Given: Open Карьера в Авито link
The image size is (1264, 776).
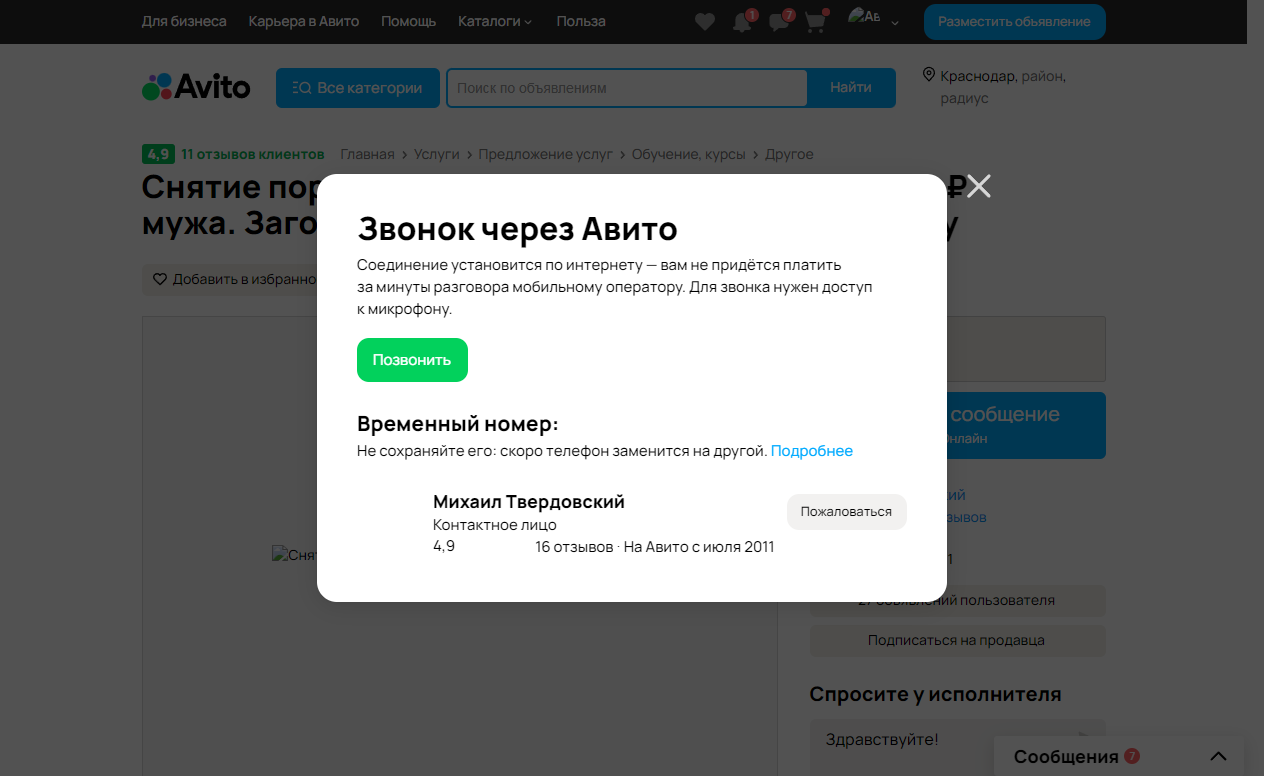Looking at the screenshot, I should (304, 21).
